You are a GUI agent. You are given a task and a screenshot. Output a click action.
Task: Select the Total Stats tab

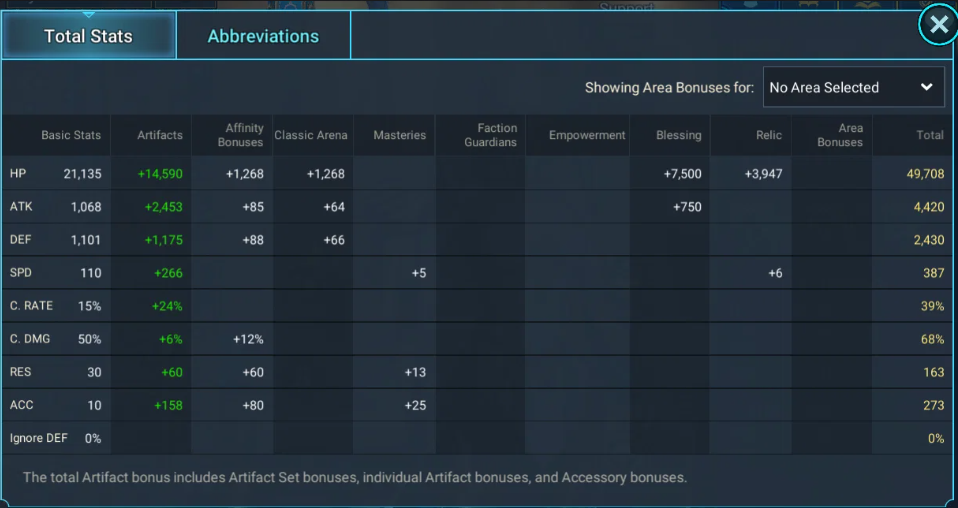click(x=89, y=36)
